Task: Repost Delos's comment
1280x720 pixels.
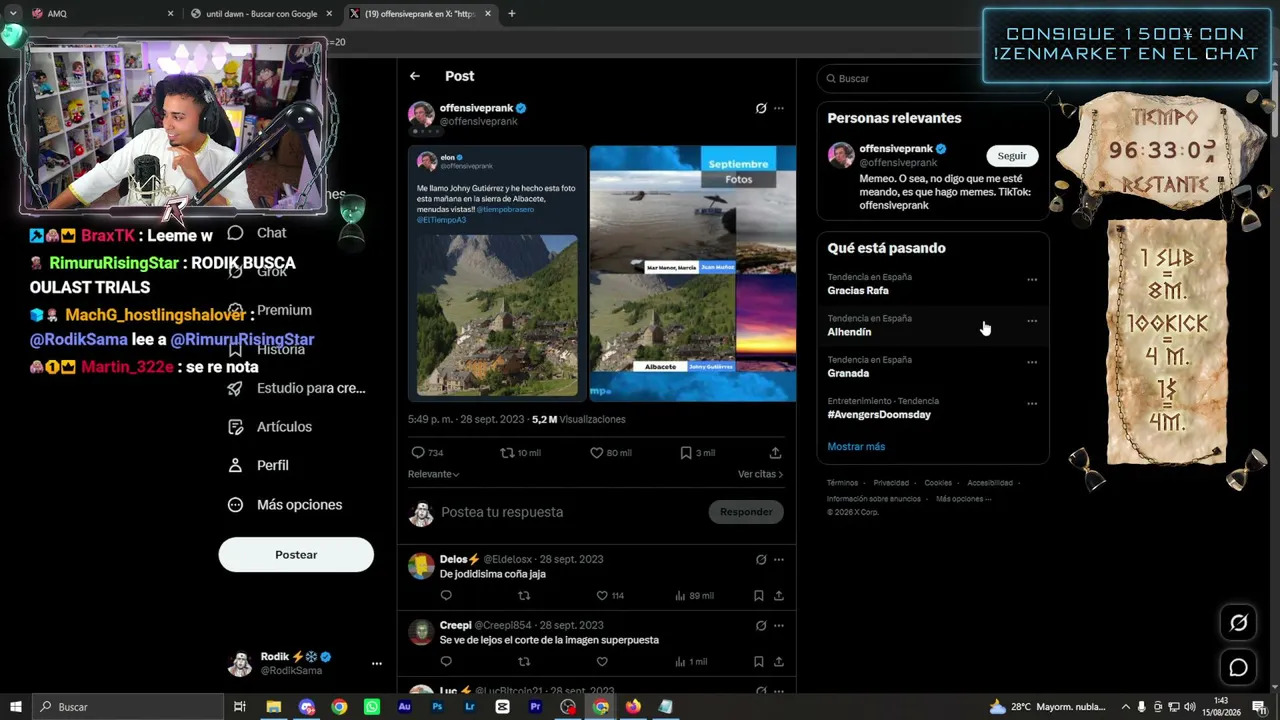Action: 524,596
